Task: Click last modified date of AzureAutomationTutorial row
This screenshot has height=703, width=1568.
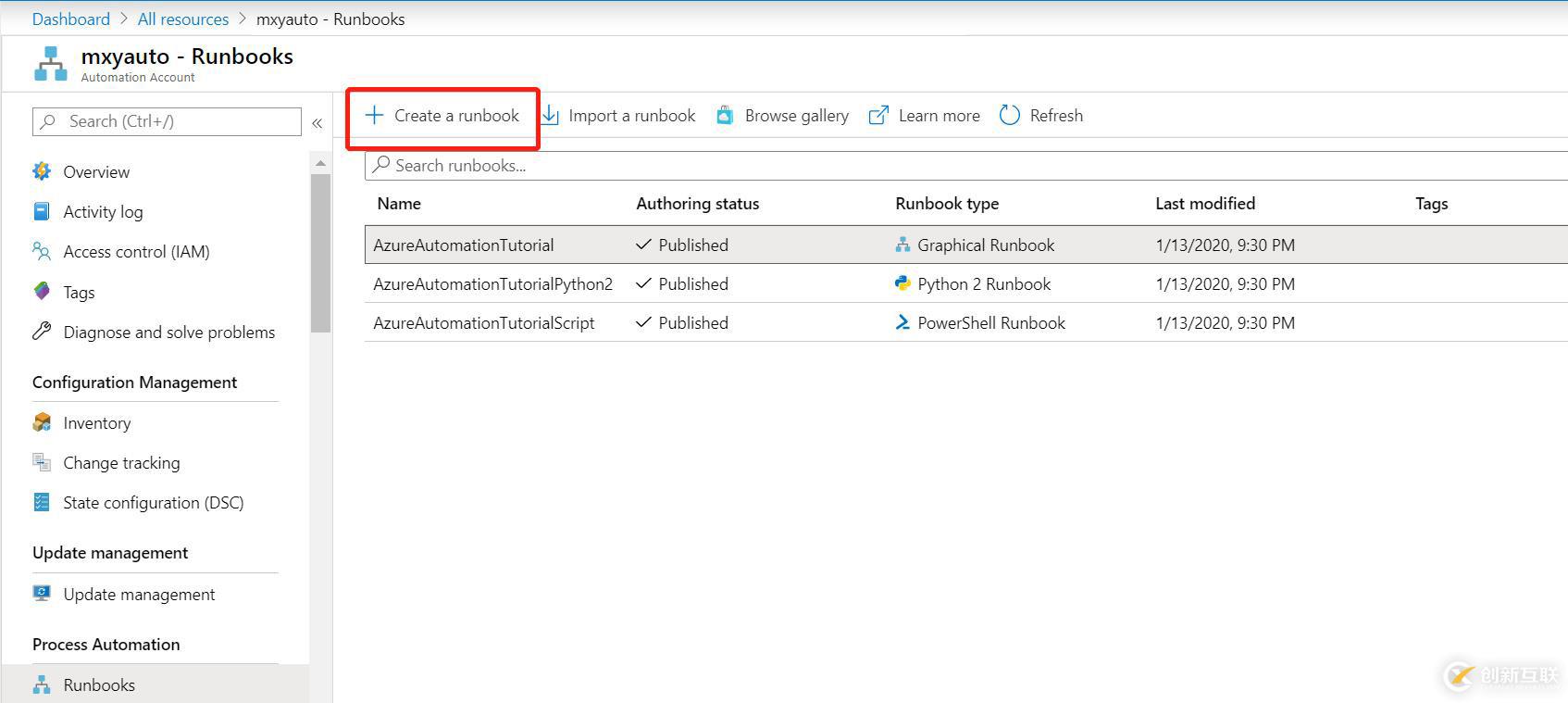Action: tap(1226, 245)
